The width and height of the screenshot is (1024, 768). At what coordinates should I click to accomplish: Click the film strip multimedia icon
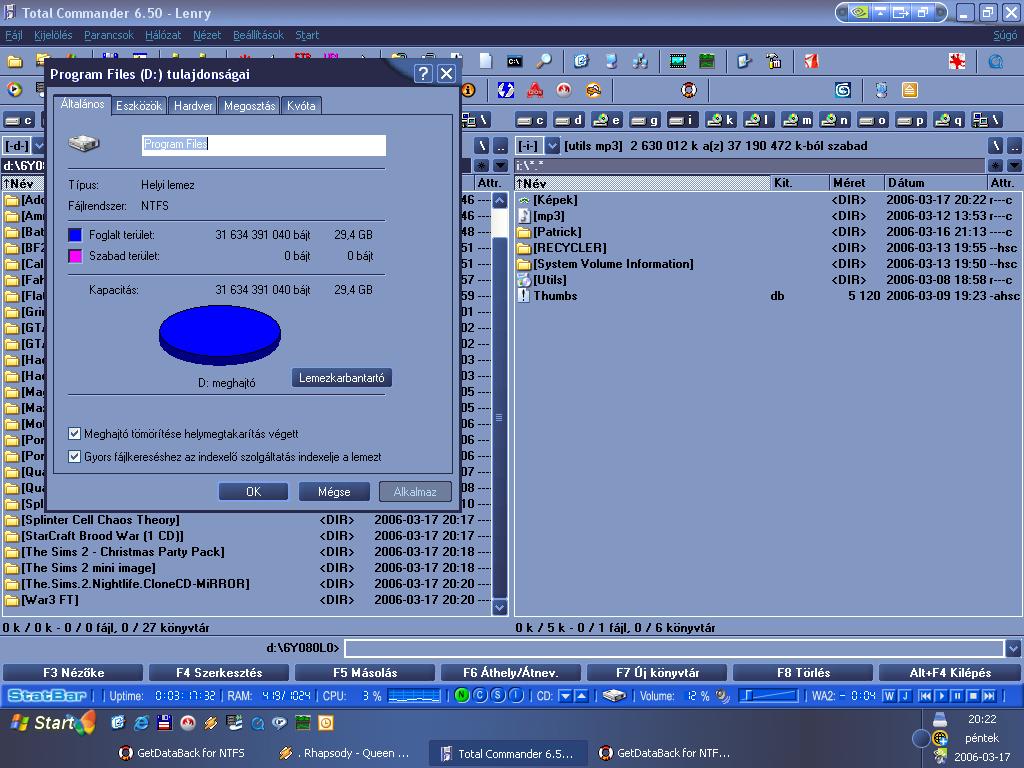[x=677, y=61]
